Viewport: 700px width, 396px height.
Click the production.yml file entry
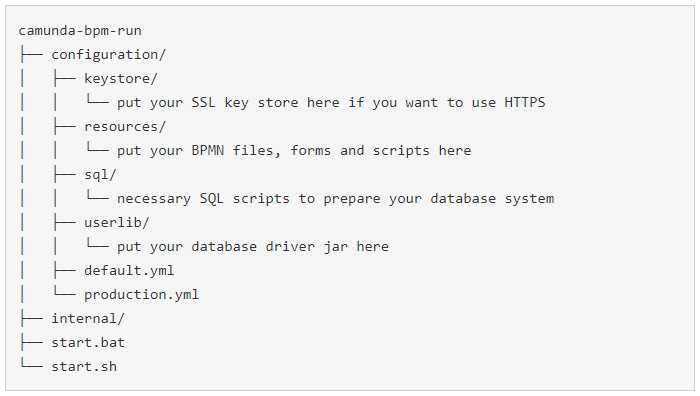[141, 295]
